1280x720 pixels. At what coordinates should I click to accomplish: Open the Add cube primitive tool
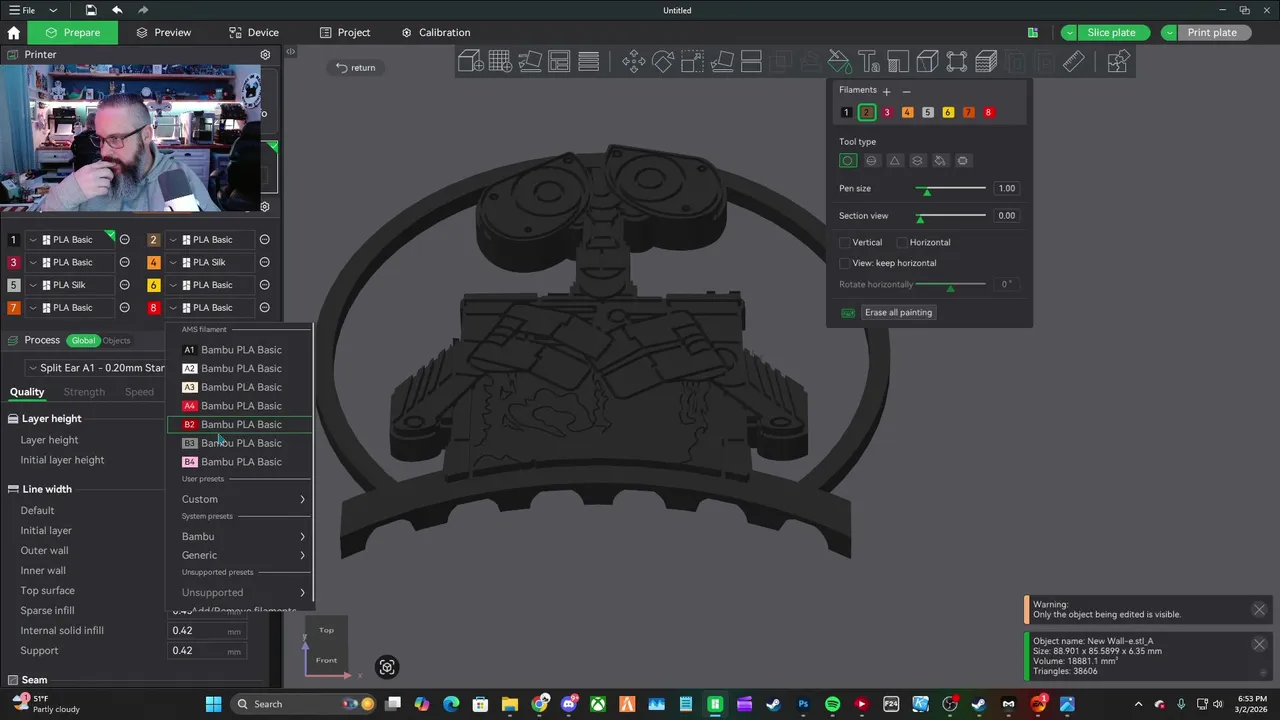(x=471, y=62)
